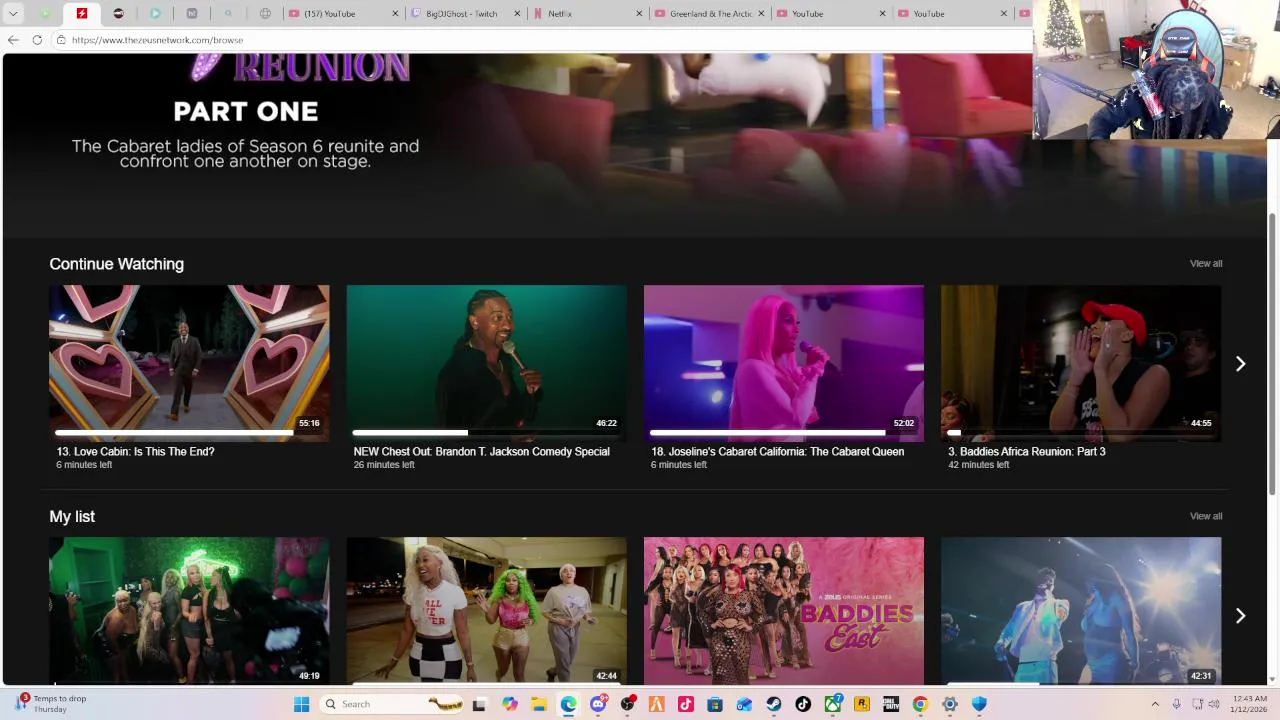Open the Windows Start menu
The height and width of the screenshot is (720, 1280).
point(301,704)
